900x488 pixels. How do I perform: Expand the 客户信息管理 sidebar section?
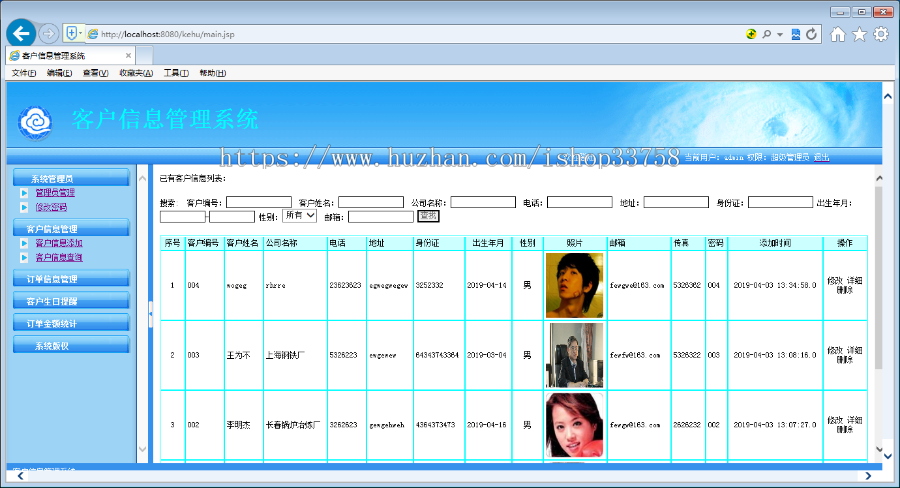71,228
